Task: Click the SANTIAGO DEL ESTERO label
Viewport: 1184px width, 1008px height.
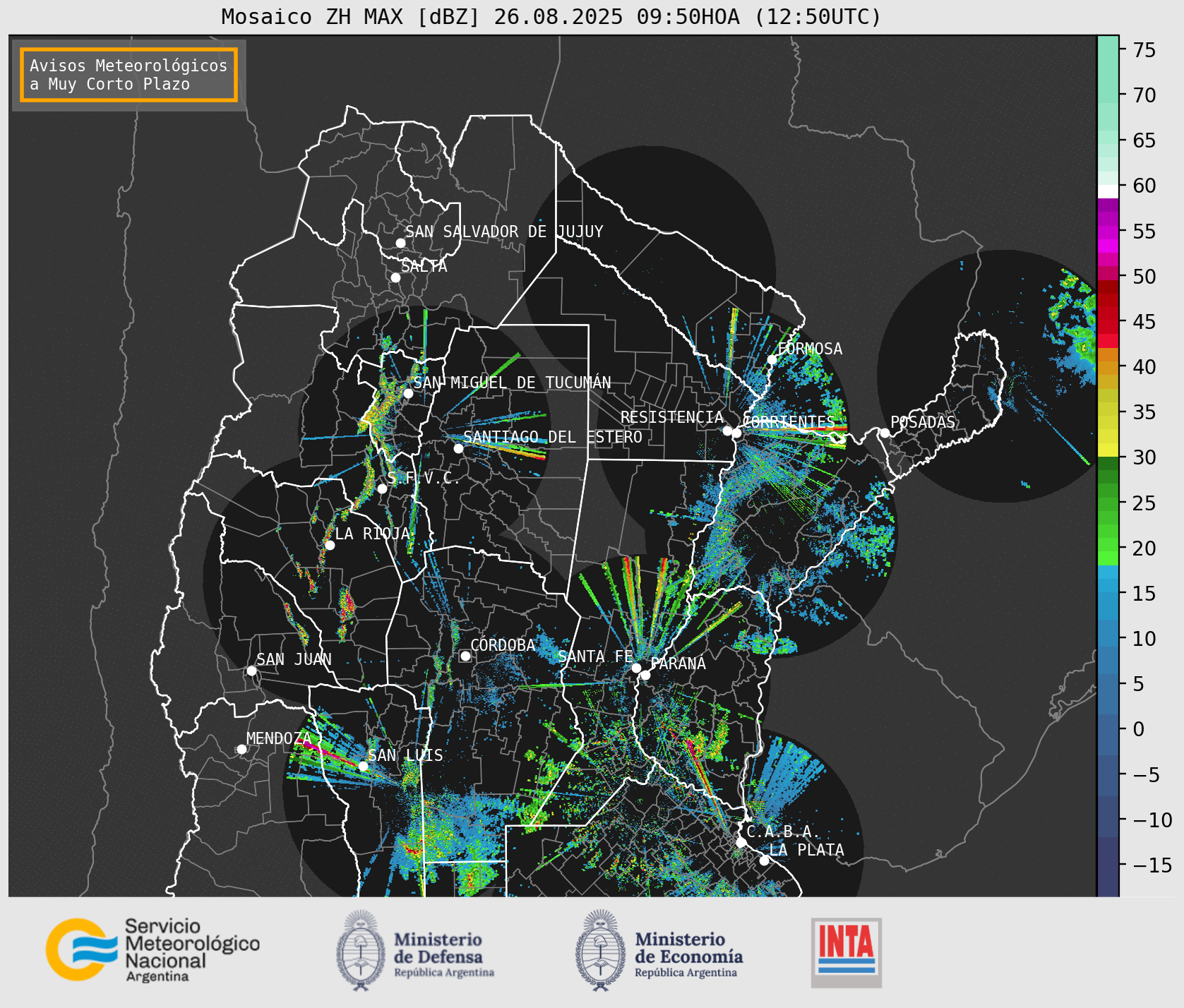Action: point(553,437)
